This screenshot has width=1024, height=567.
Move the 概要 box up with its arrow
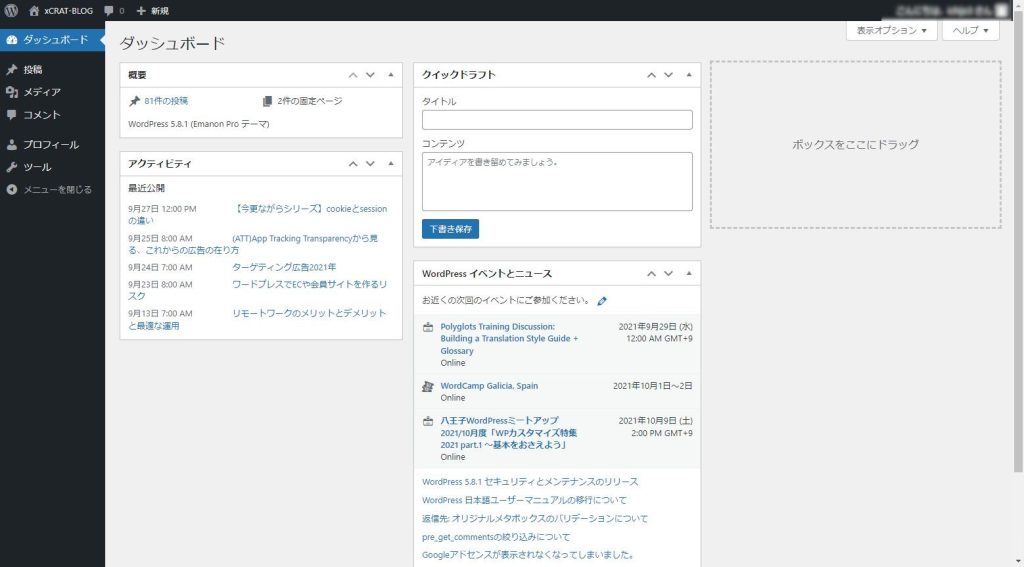[353, 75]
